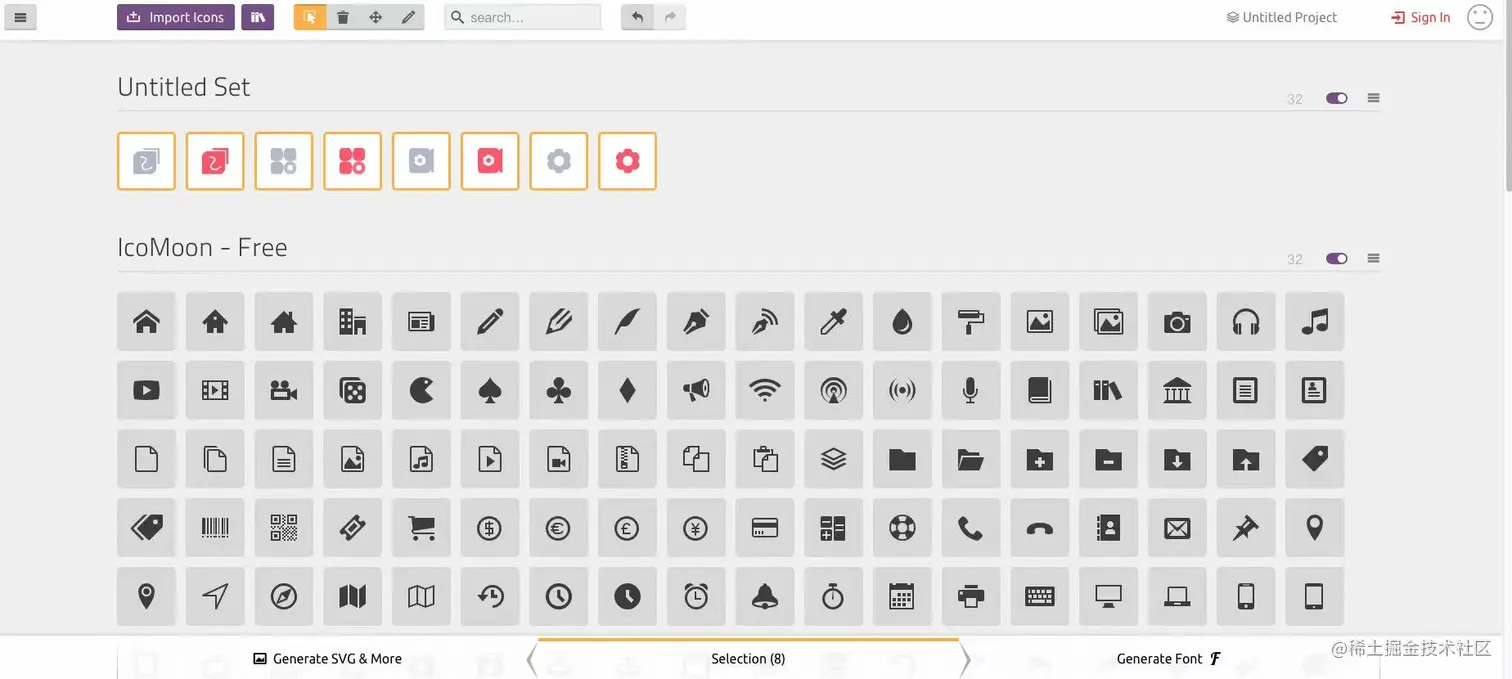This screenshot has width=1512, height=679.
Task: Select the microphone icon
Action: 971,390
